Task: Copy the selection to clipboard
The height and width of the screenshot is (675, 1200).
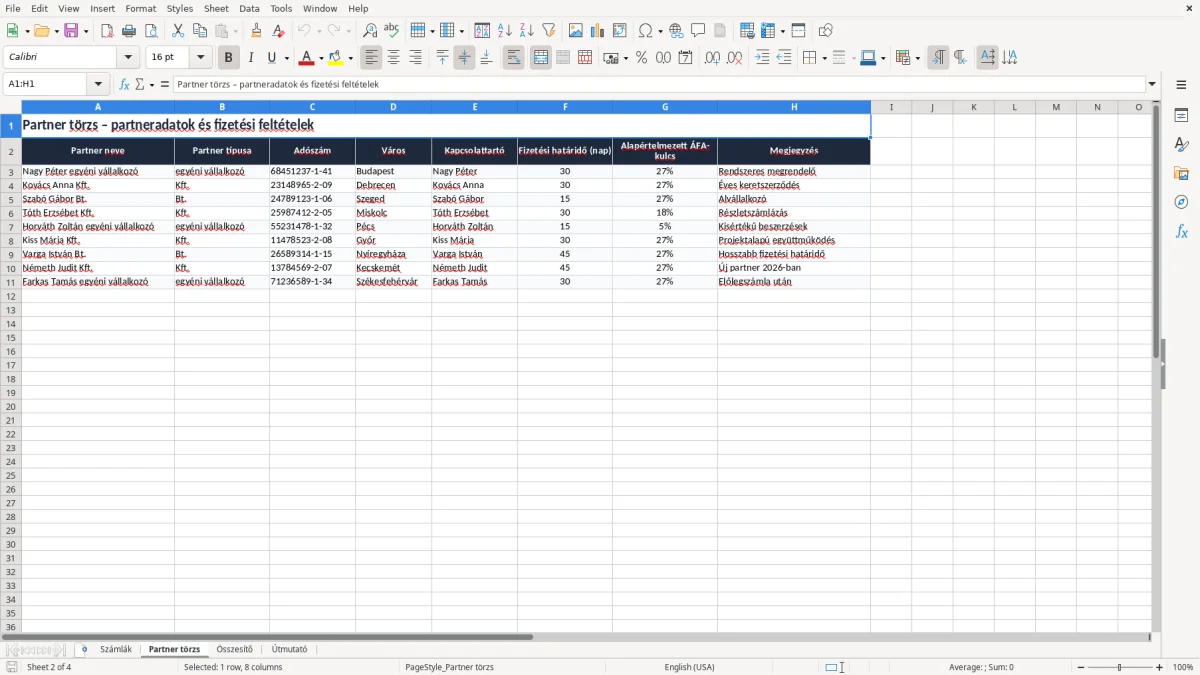Action: tap(200, 31)
